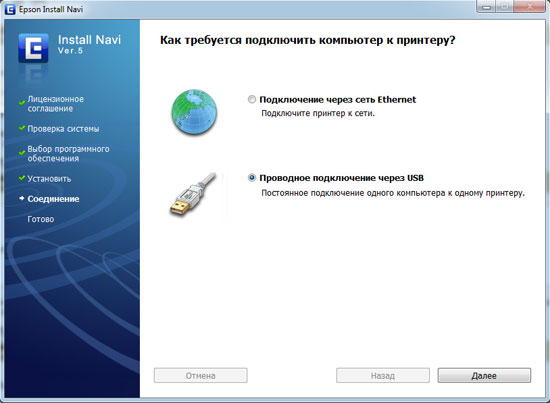Click the Лицензионное соглашение step
Viewport: 550px width, 403px height.
[x=55, y=104]
